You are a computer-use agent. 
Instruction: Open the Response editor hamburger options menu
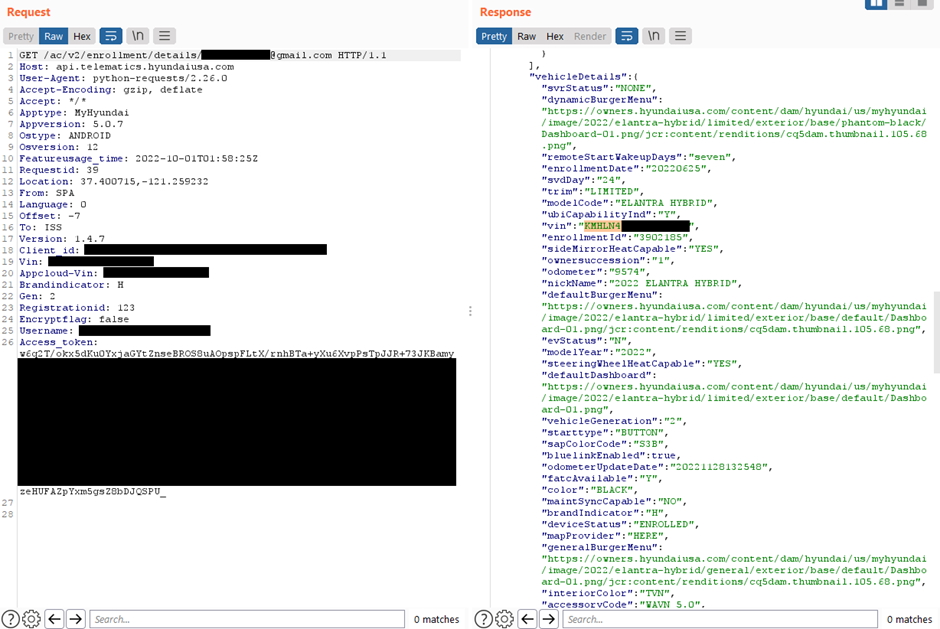678,35
